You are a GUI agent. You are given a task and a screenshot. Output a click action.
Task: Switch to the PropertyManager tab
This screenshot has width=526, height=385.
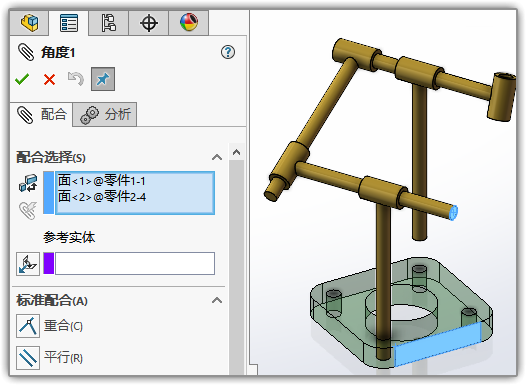69,23
